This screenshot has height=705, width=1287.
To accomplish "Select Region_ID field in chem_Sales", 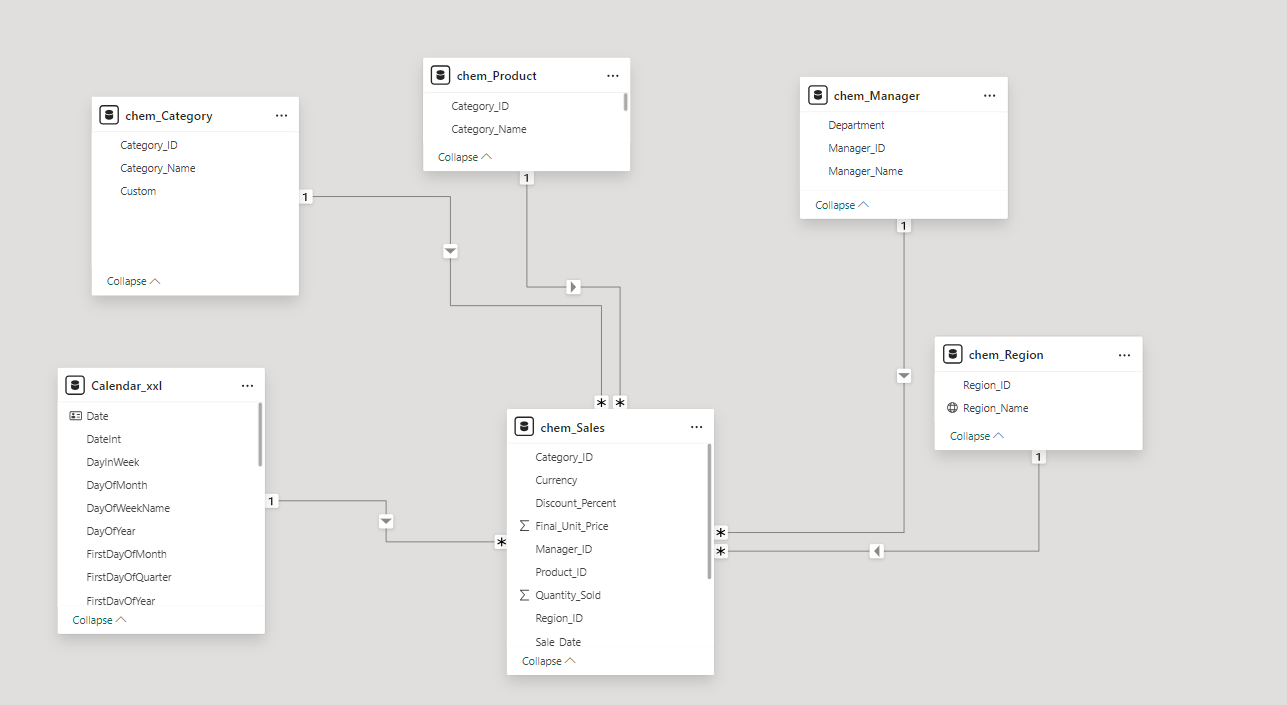I will tap(559, 618).
